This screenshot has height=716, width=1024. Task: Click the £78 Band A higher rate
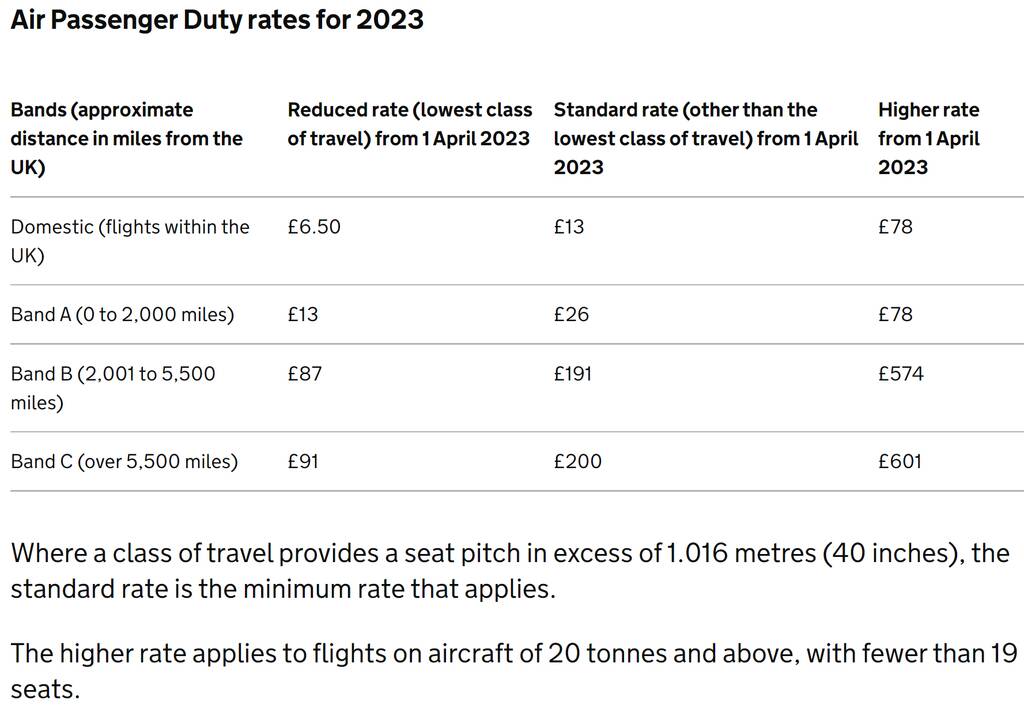[x=895, y=314]
